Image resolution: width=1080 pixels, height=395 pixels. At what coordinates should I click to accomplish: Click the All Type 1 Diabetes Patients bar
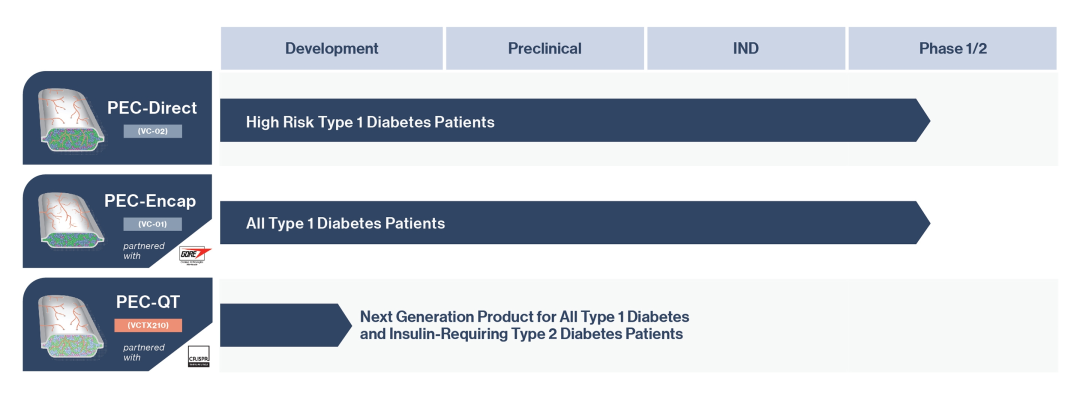tap(575, 223)
